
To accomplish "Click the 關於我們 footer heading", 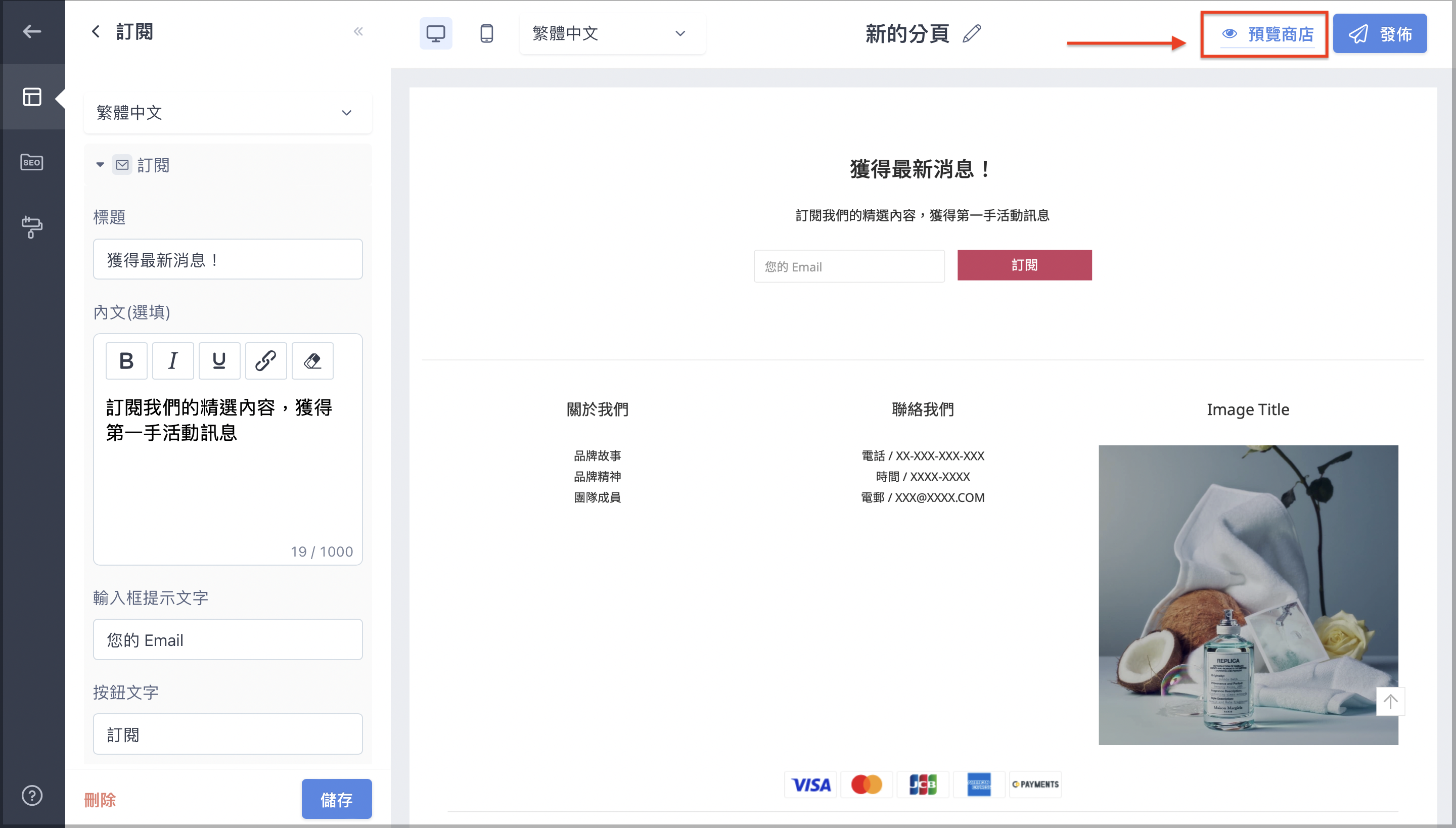I will click(597, 409).
